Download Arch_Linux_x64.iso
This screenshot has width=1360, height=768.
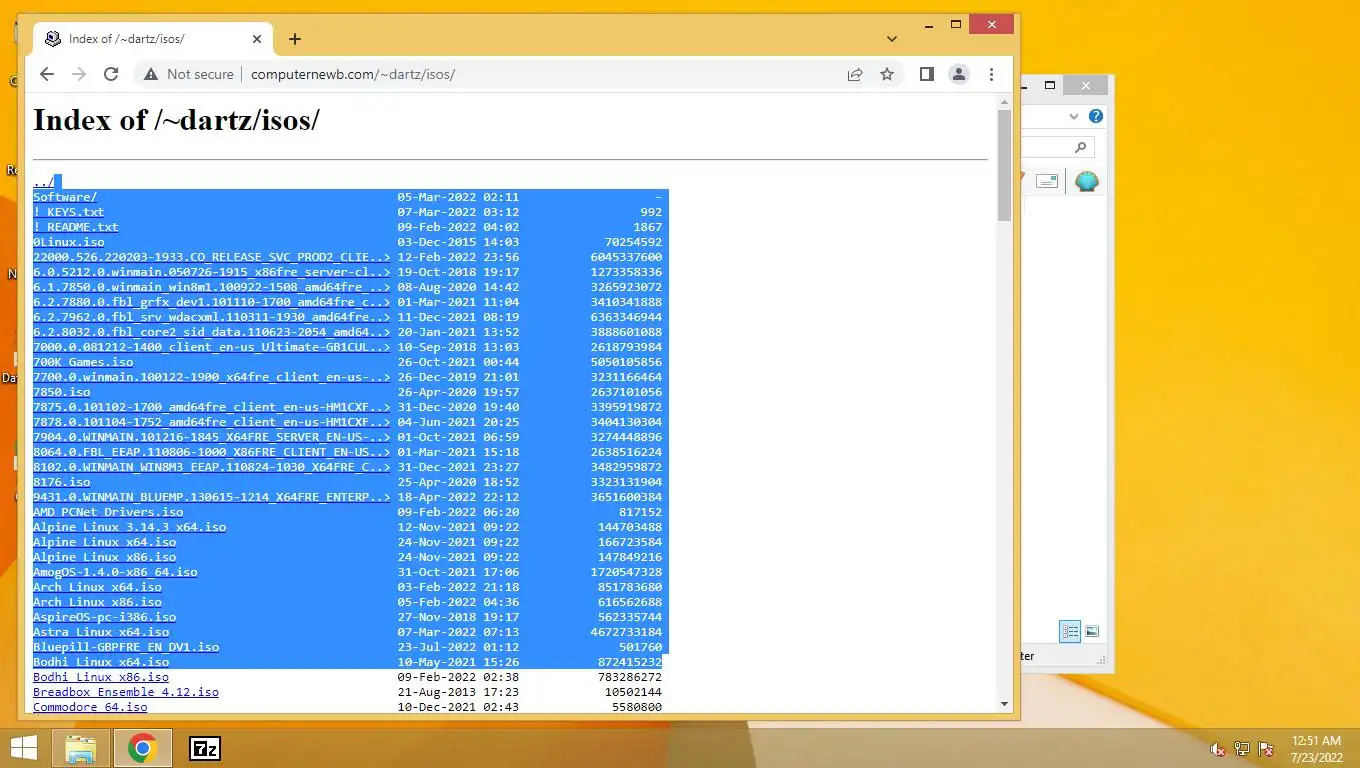click(97, 587)
